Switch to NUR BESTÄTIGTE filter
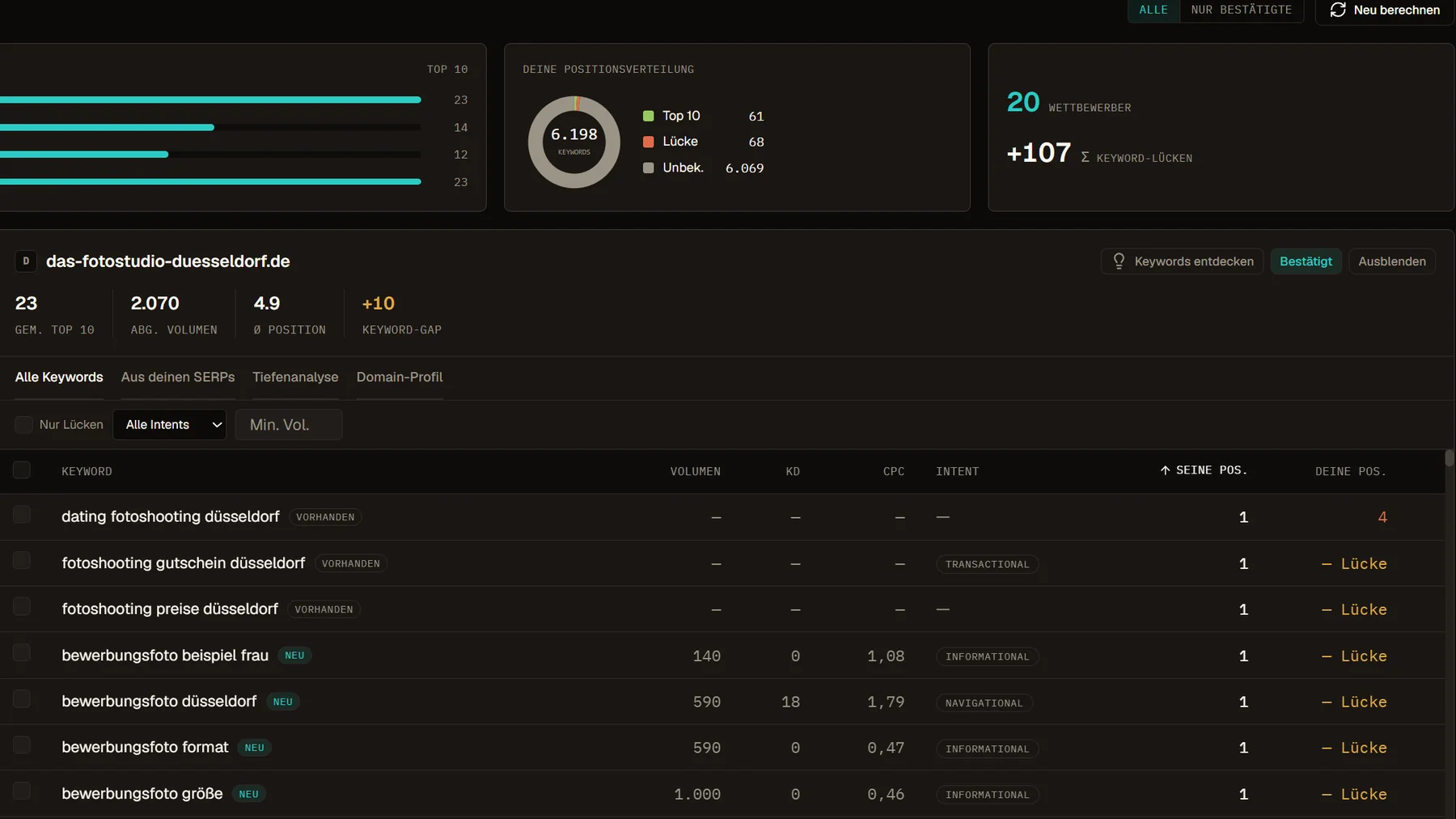 click(1241, 10)
